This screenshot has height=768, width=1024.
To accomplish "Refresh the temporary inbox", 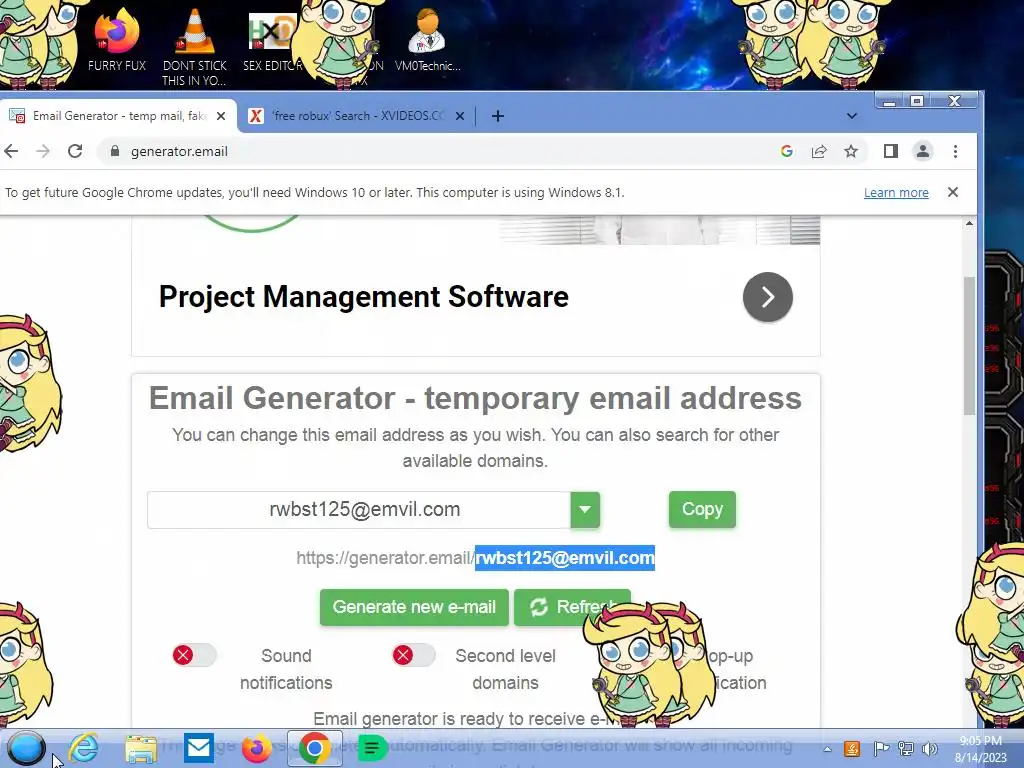I will [572, 607].
